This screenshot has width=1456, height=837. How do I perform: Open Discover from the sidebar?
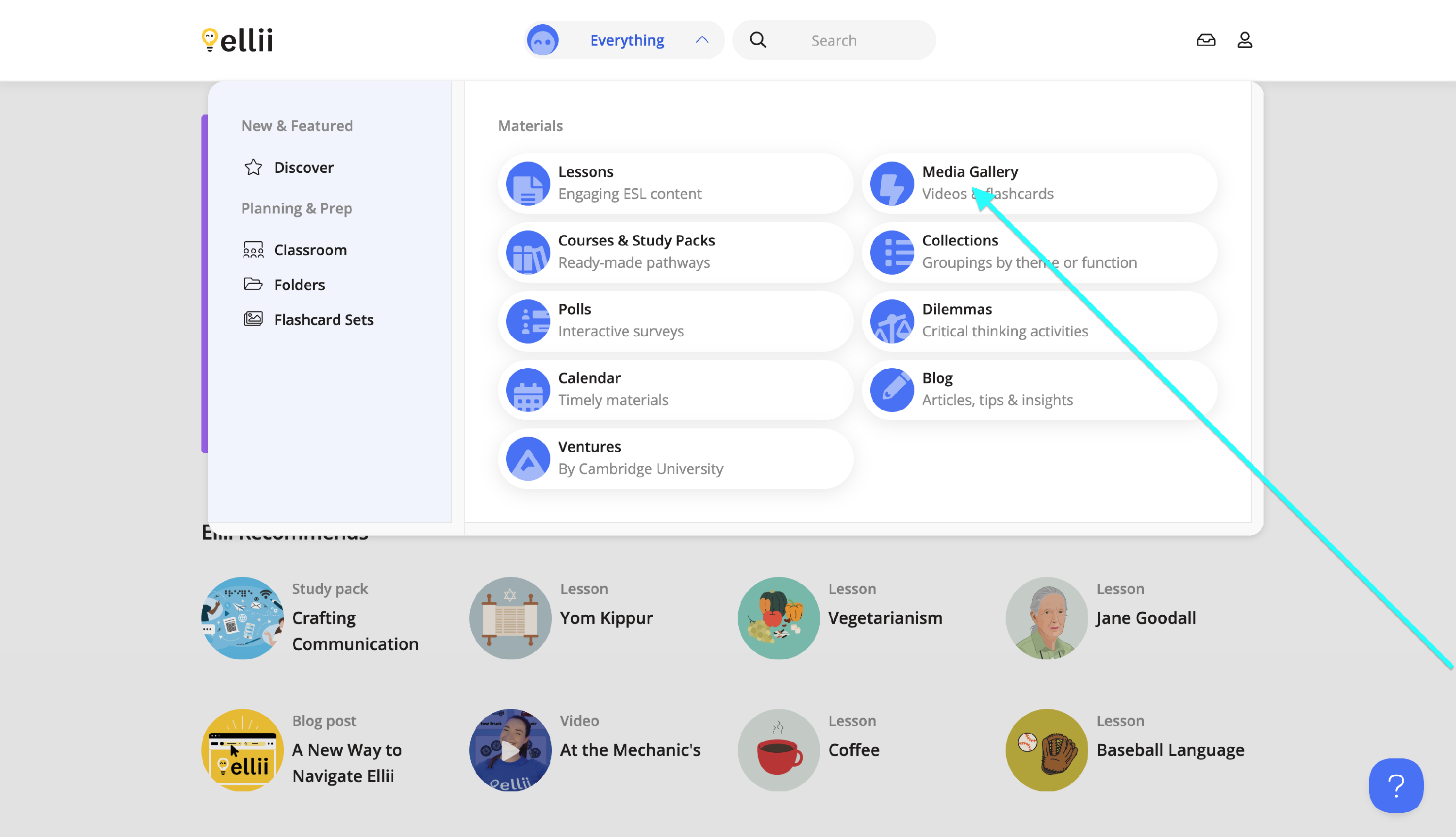click(x=303, y=167)
